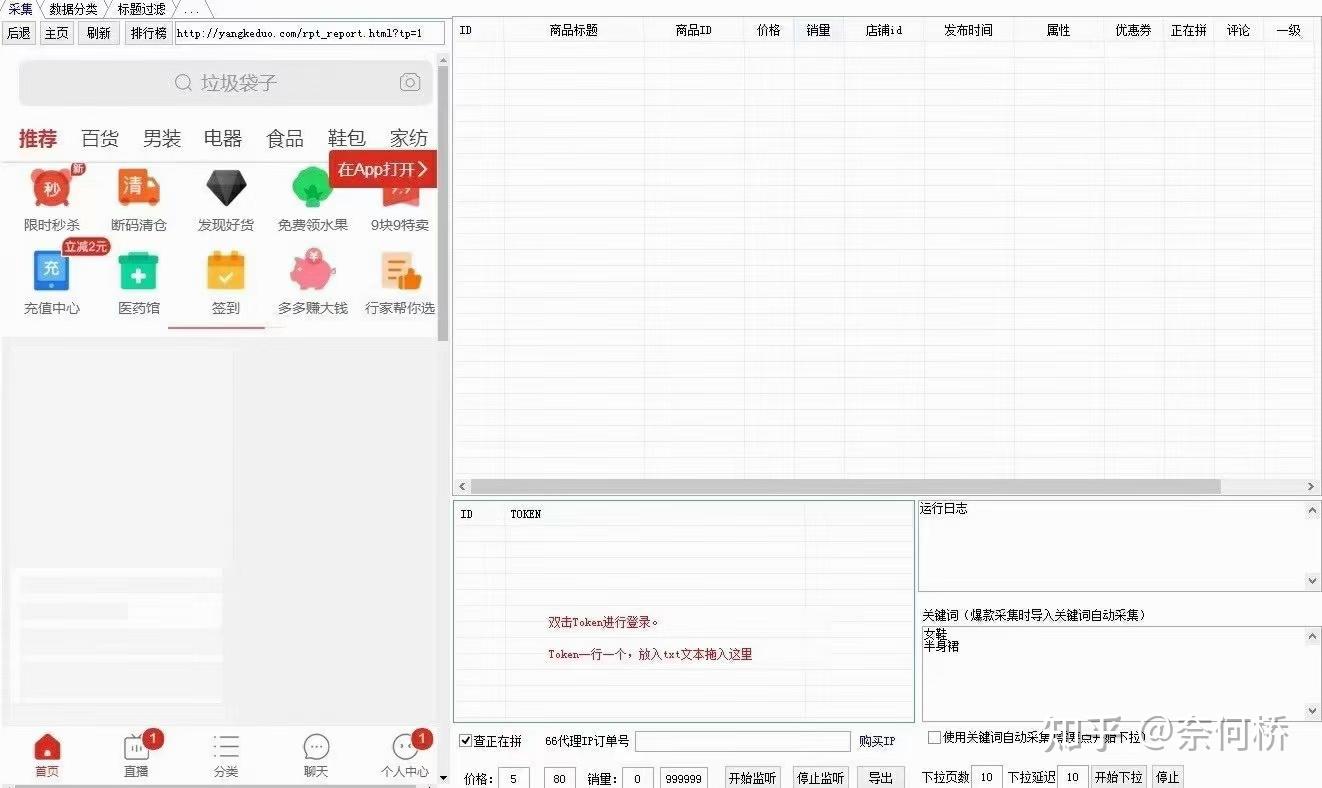1322x788 pixels.
Task: Click the 购买IP link
Action: tap(877, 741)
